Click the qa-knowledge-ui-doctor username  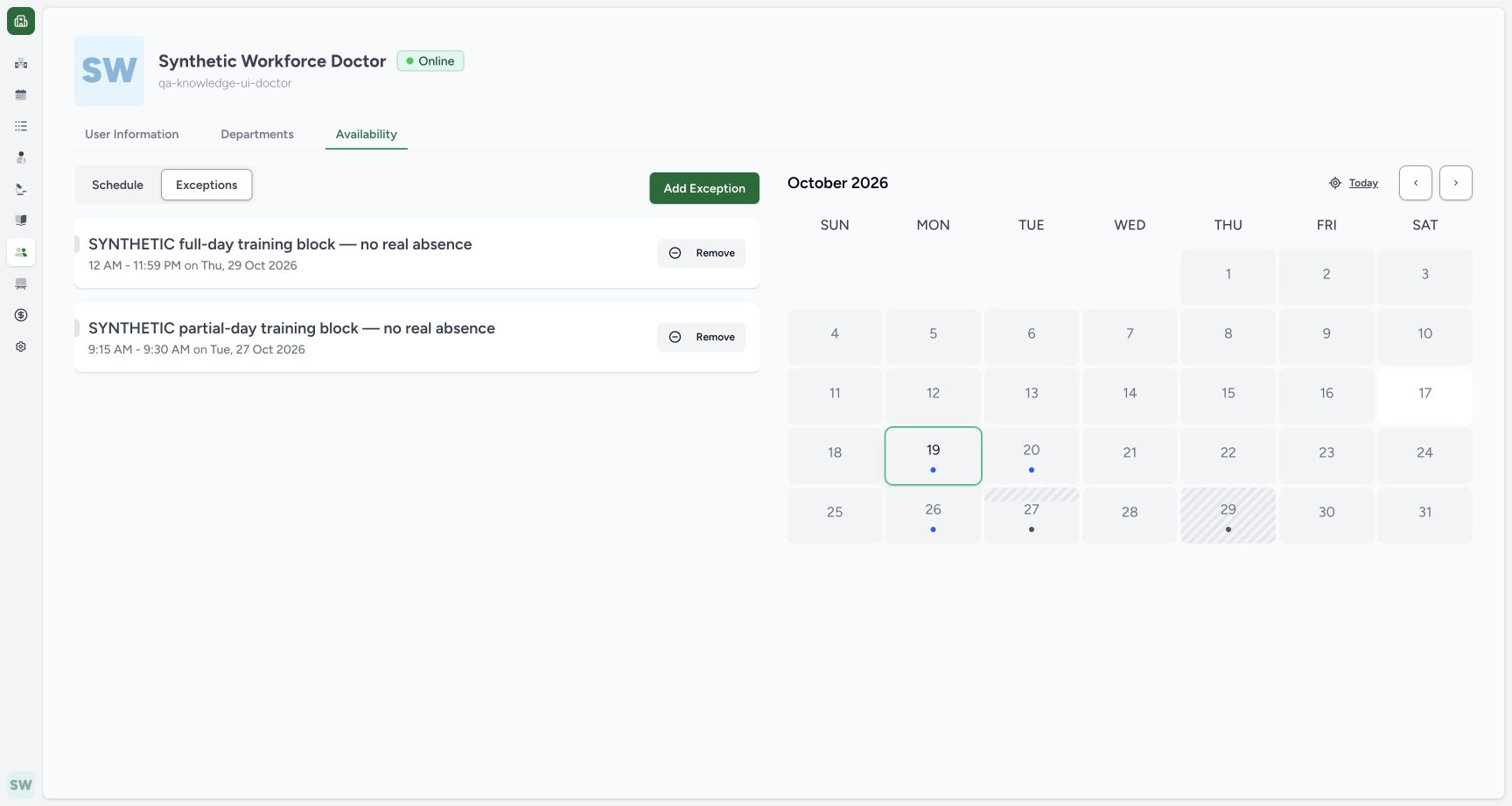coord(225,83)
